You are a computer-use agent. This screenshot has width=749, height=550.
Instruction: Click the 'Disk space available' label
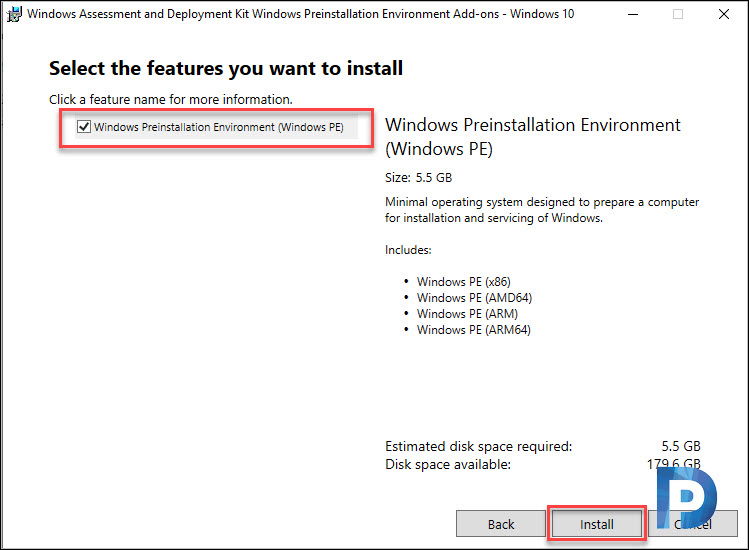[448, 464]
